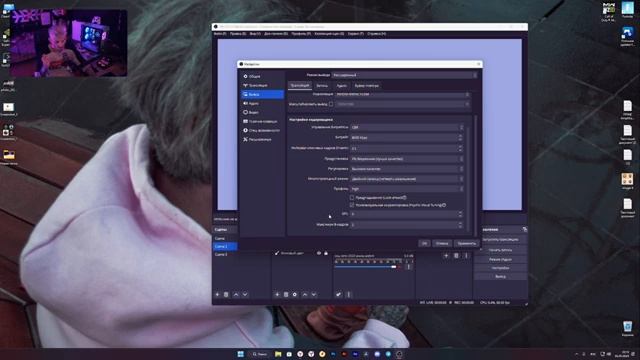Open the Справка (Help) menu
640x360 pixels.
(x=377, y=34)
